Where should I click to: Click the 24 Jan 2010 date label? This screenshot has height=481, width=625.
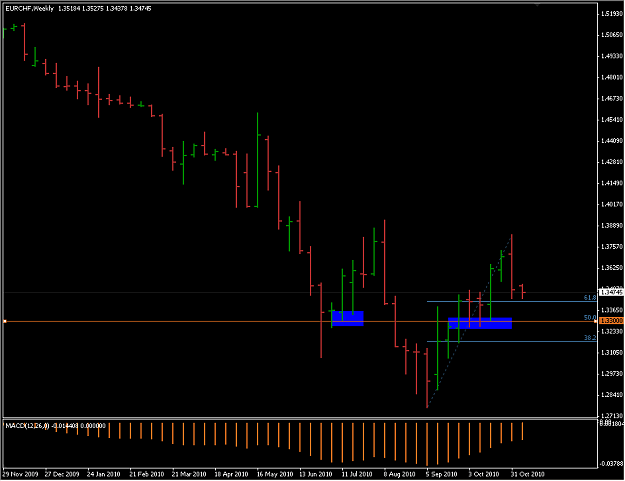pos(104,474)
